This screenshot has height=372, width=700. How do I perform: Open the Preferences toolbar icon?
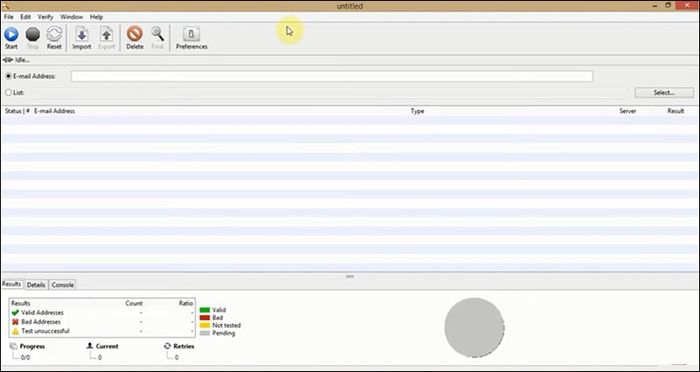pos(191,34)
